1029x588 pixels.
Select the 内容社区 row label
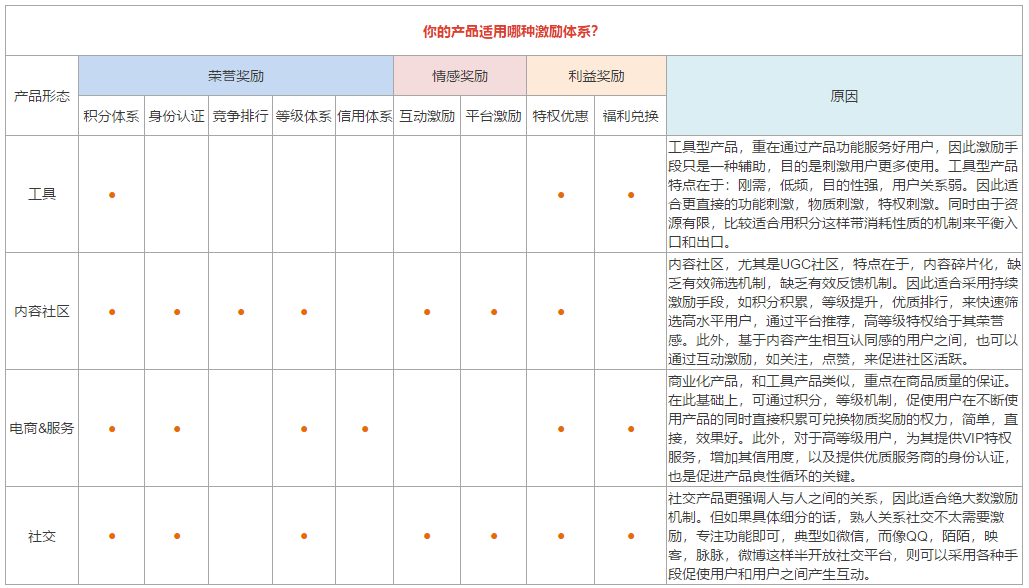tap(42, 311)
